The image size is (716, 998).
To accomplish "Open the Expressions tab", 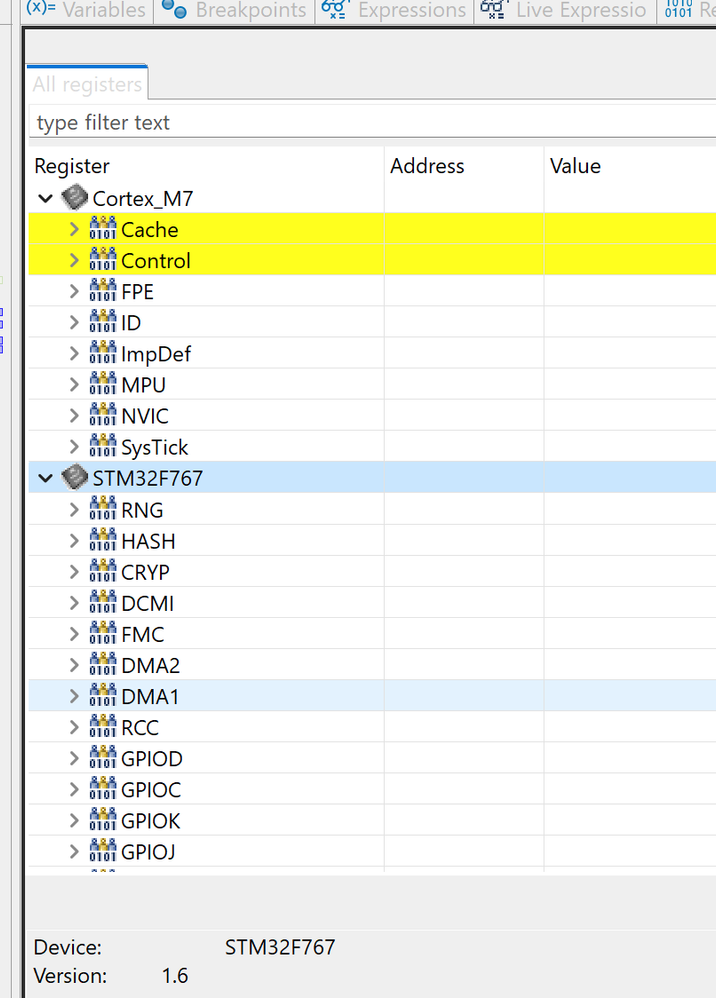I will coord(395,11).
